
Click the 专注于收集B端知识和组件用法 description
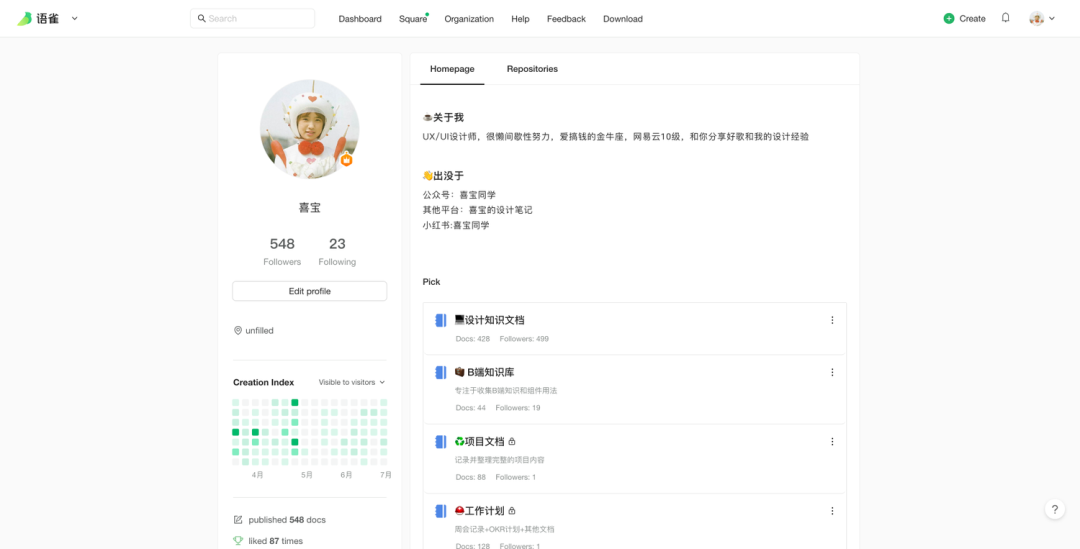coord(506,391)
